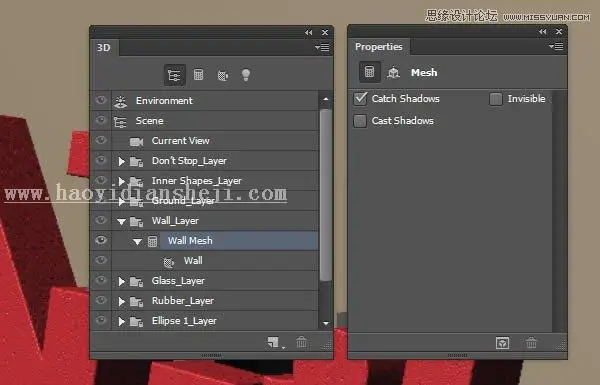This screenshot has height=385, width=600.
Task: Collapse the Properties panel to icons
Action: (x=543, y=32)
